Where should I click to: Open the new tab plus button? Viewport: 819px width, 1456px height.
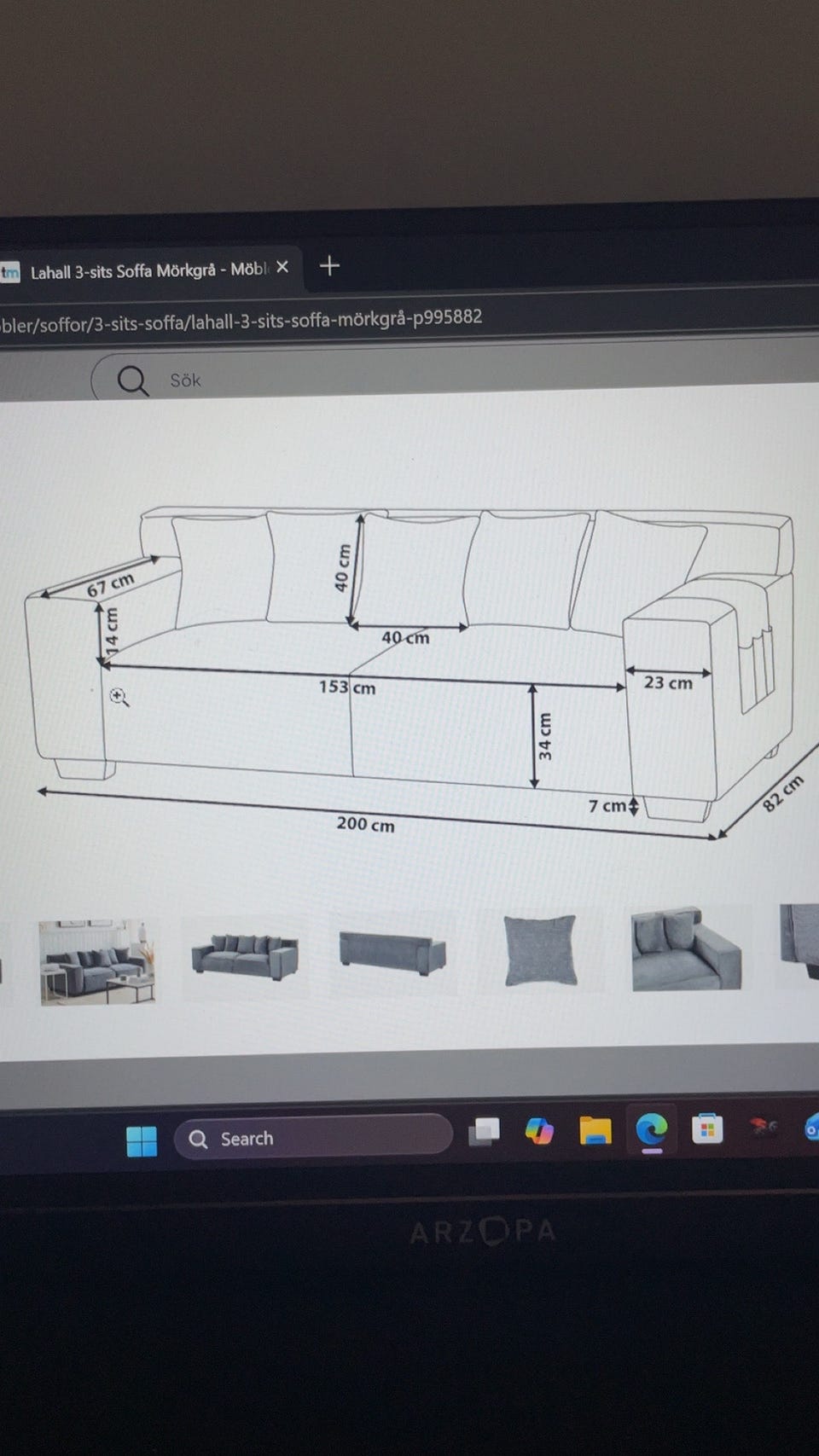click(329, 266)
